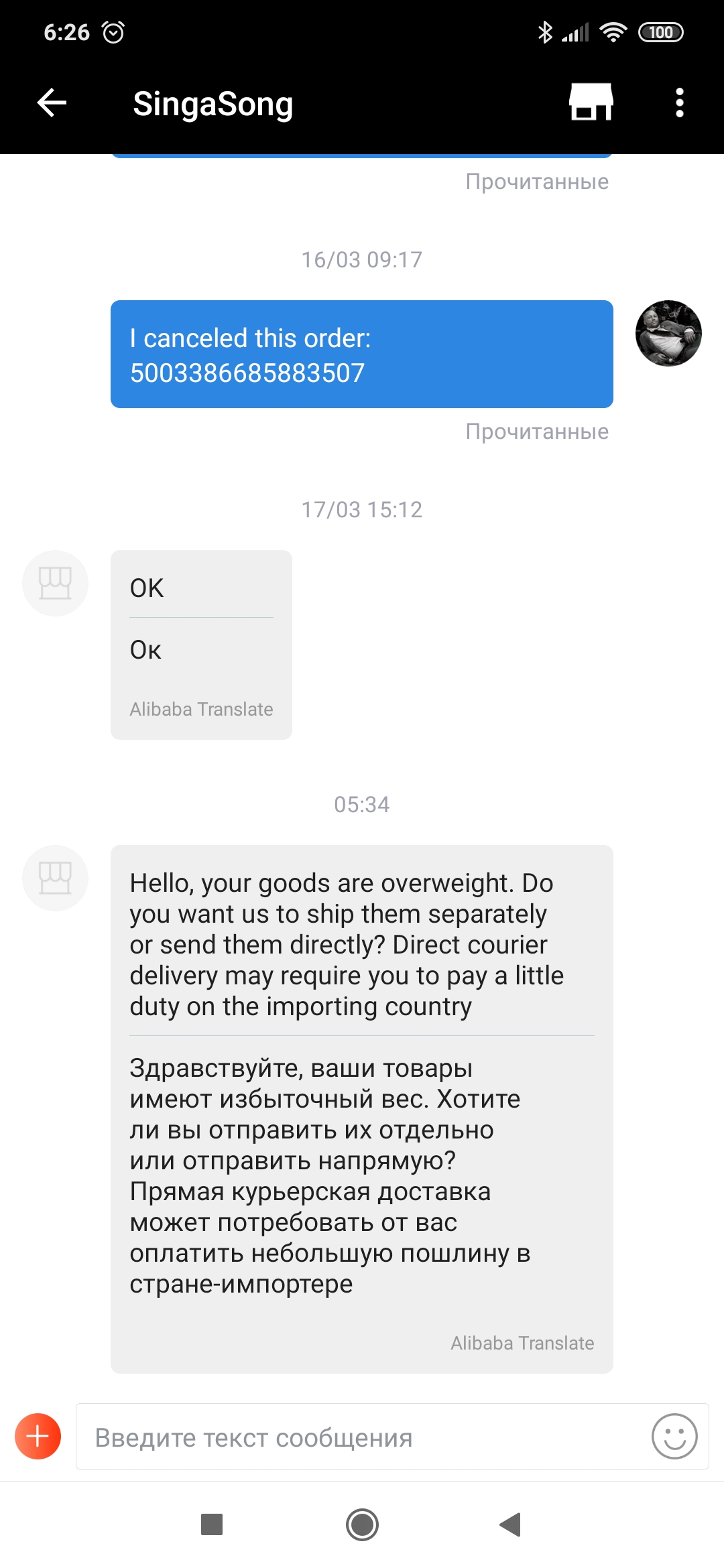Tap the red plus attachment button
The image size is (724, 1568).
coord(38,1436)
